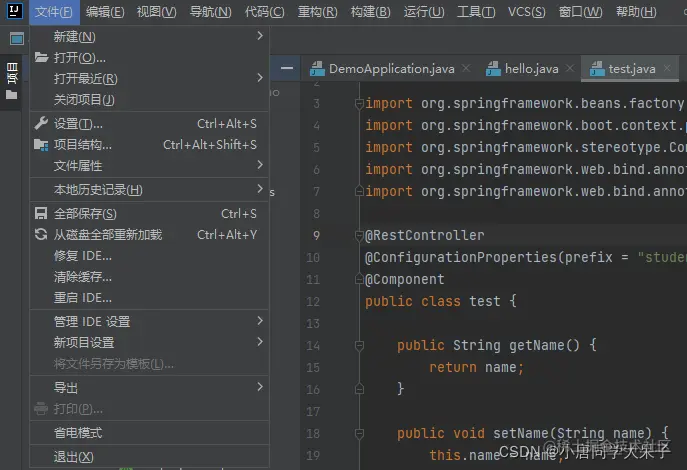687x470 pixels.
Task: Click the text 'public class test {'
Action: 441,301
